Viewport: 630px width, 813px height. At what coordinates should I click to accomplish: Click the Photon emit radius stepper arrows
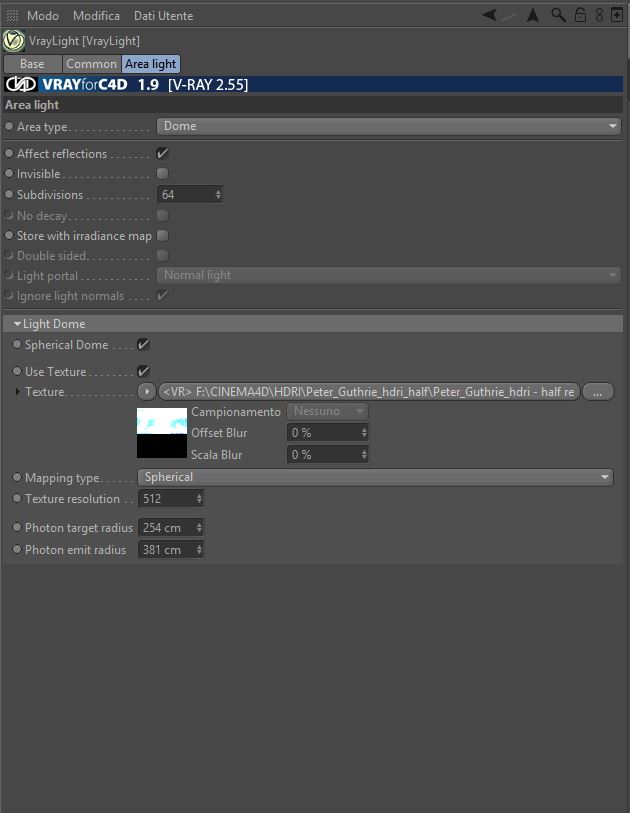[200, 549]
